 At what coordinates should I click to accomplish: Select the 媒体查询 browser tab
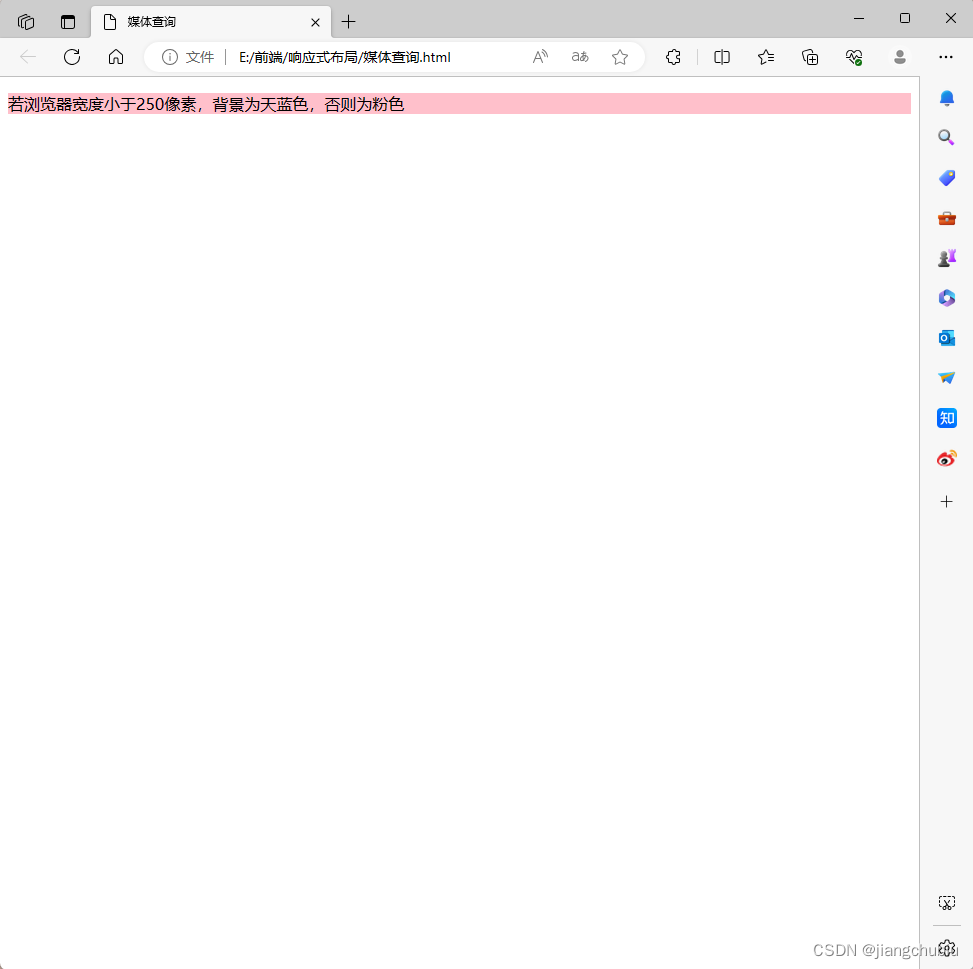pos(211,22)
